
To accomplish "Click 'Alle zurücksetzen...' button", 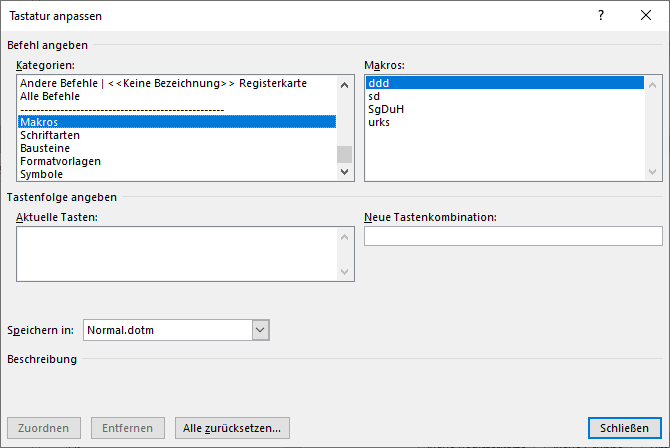I will 232,428.
